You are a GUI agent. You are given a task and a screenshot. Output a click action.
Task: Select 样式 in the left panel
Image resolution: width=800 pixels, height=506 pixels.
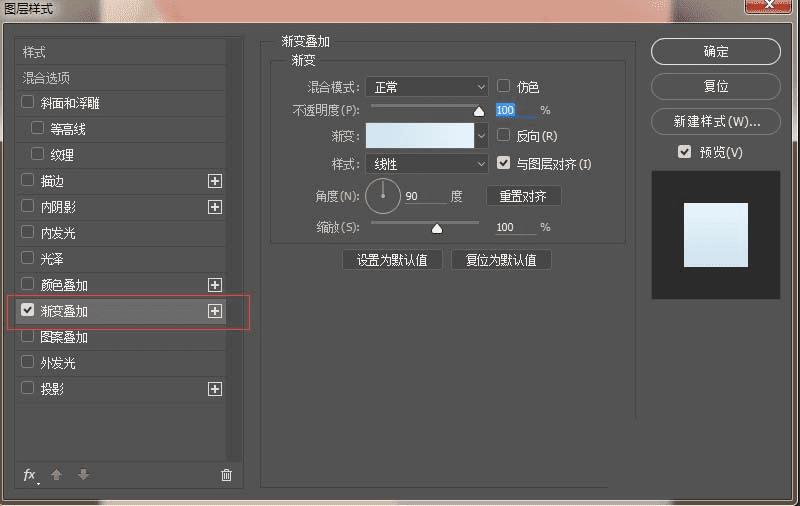tap(120, 52)
